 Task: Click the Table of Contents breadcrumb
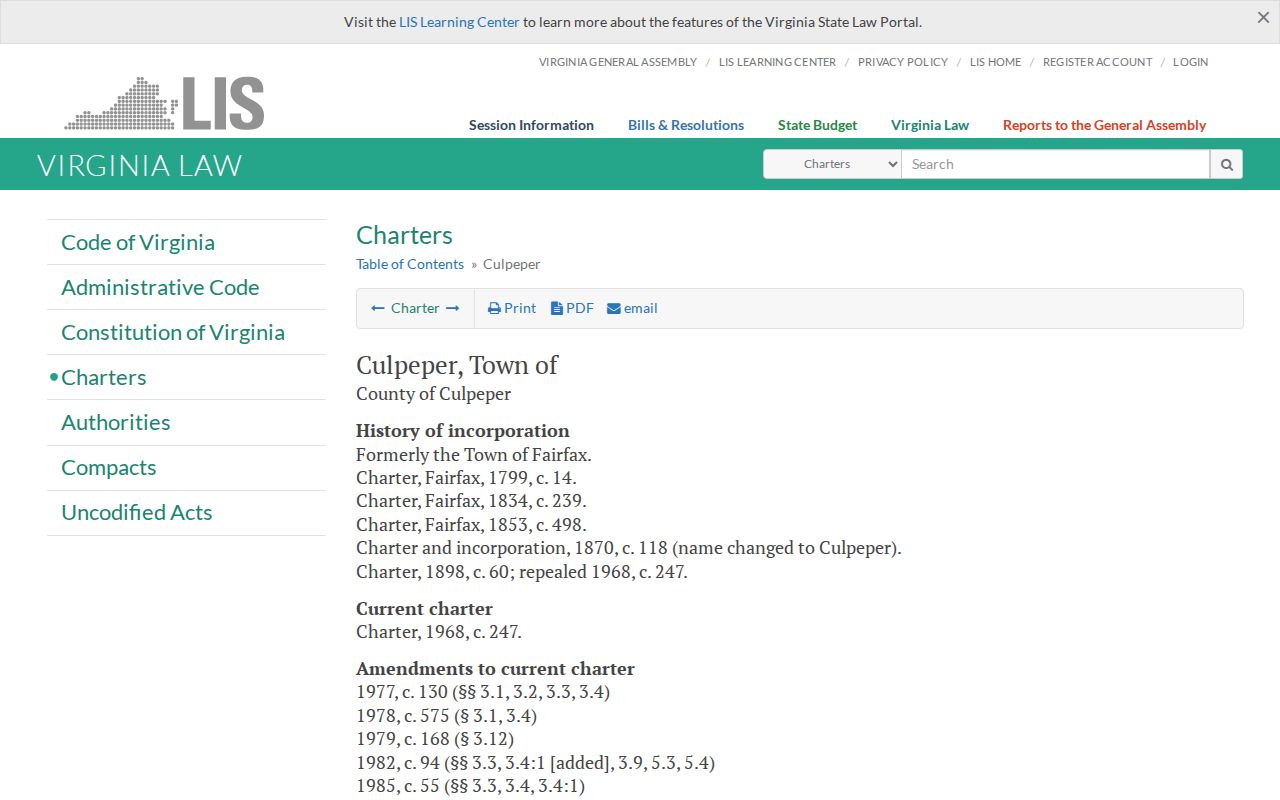410,264
